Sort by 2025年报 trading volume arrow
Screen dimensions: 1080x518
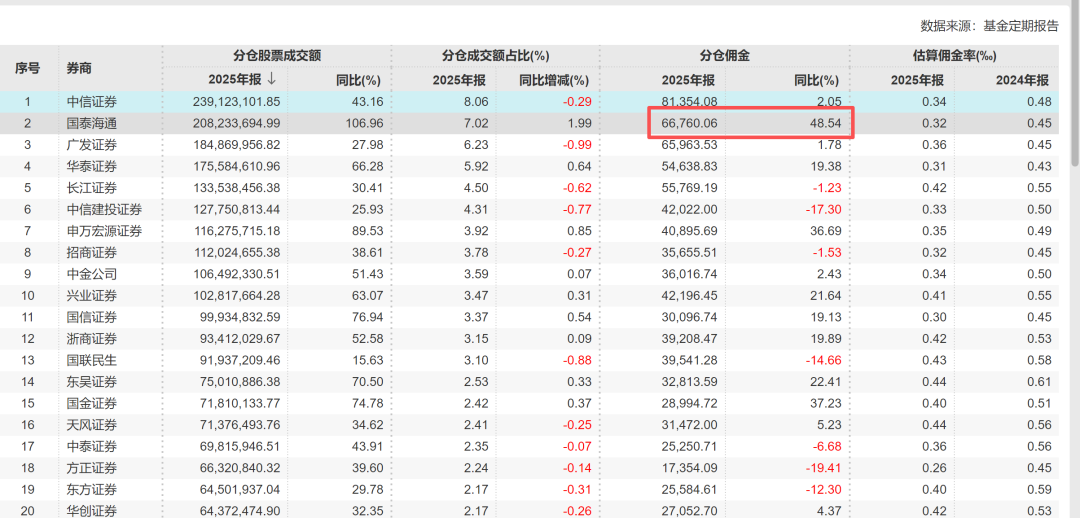click(x=271, y=79)
